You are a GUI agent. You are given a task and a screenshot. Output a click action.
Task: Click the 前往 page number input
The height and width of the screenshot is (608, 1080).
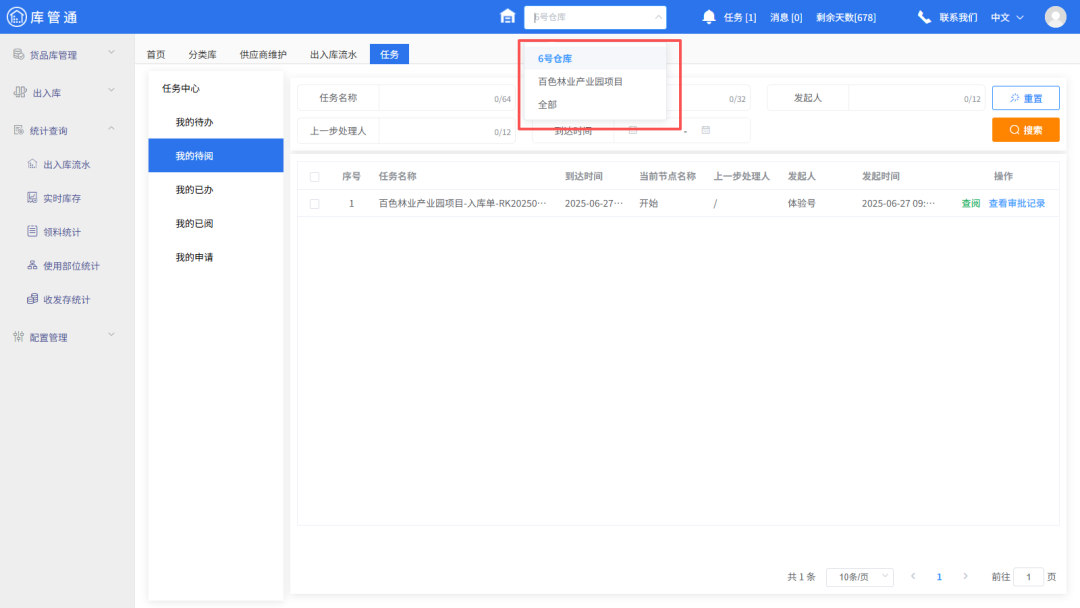pos(1028,577)
